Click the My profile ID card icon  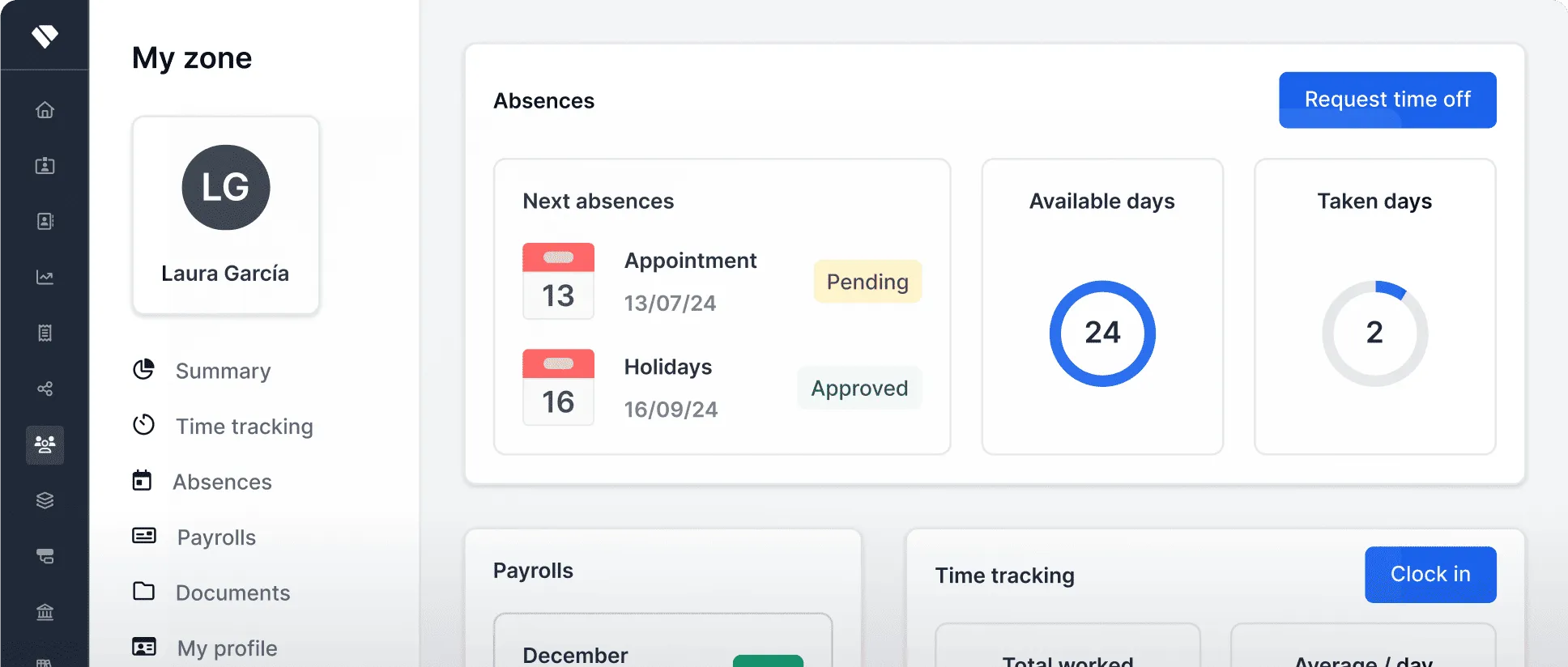click(x=144, y=647)
